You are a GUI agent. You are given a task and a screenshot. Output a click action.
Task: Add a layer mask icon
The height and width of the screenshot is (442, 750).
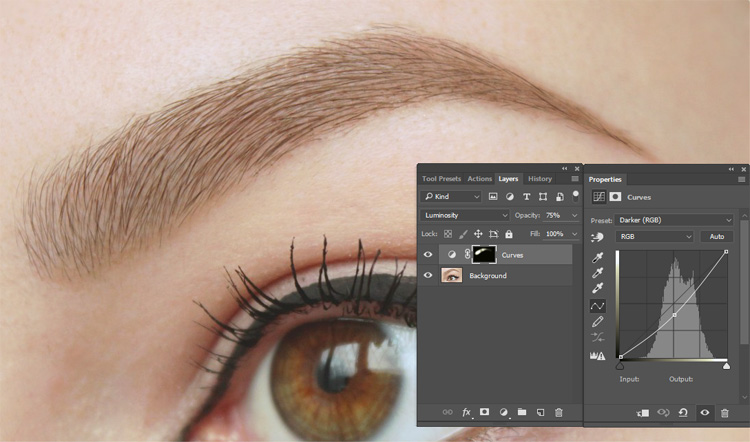tap(485, 412)
